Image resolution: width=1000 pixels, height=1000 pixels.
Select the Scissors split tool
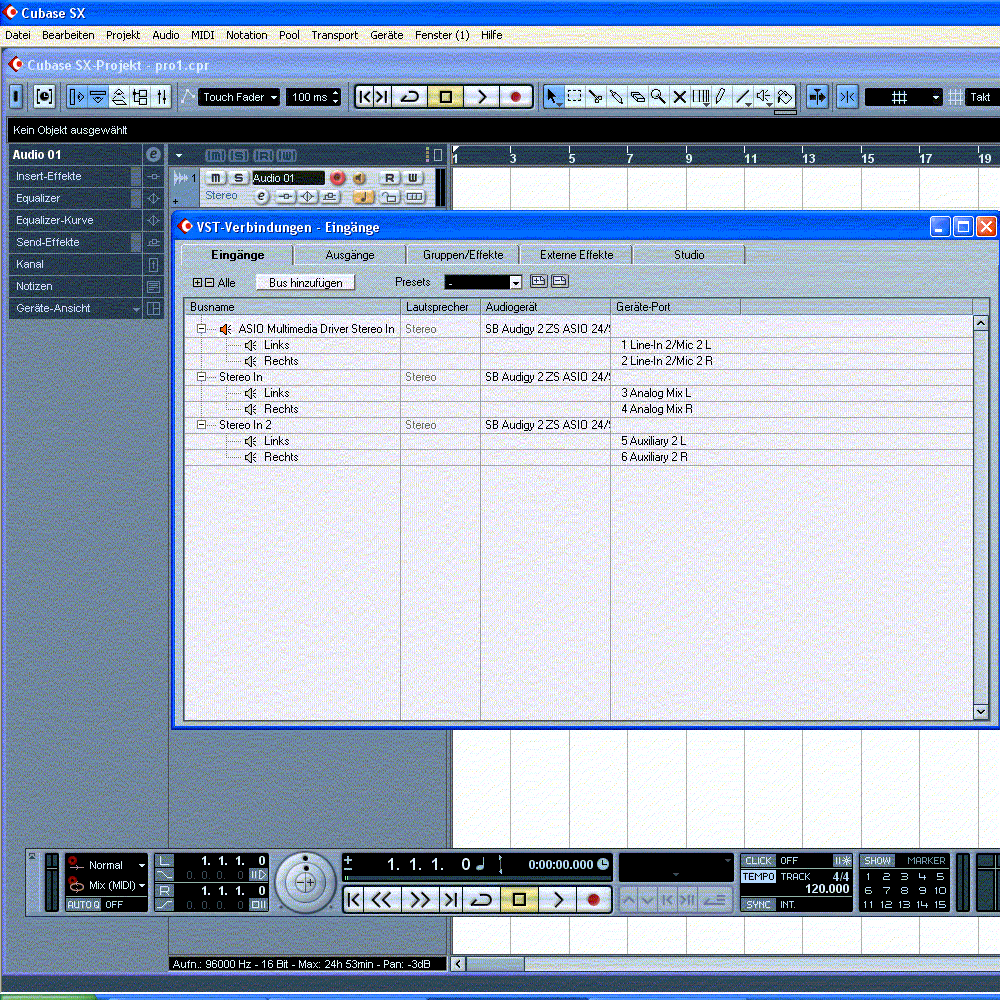tap(595, 97)
